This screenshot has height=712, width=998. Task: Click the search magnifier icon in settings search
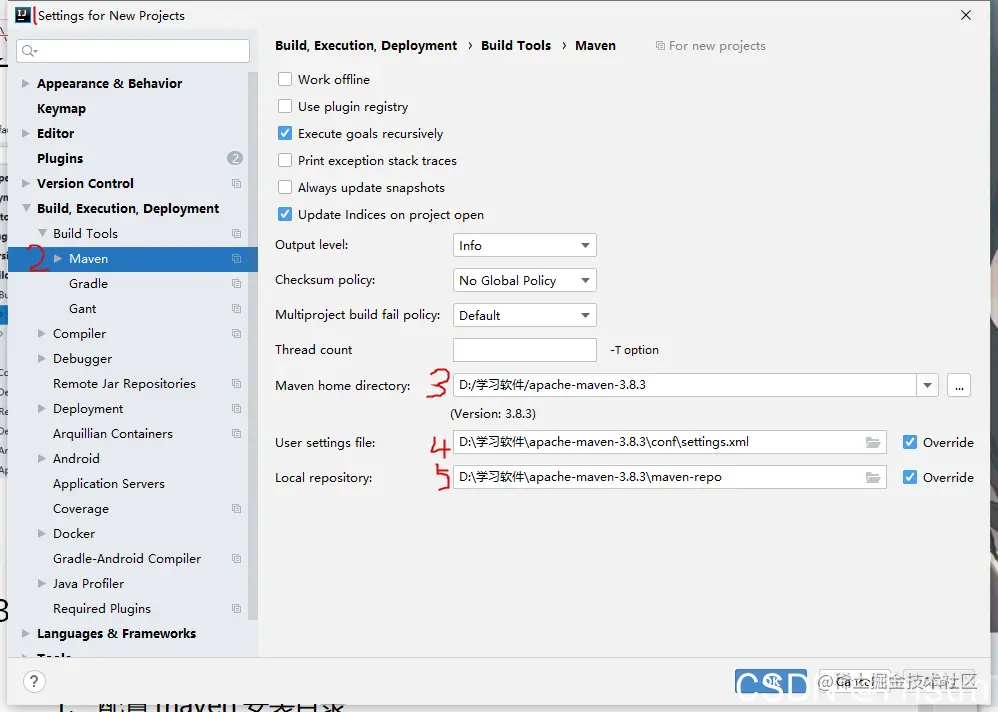(29, 51)
